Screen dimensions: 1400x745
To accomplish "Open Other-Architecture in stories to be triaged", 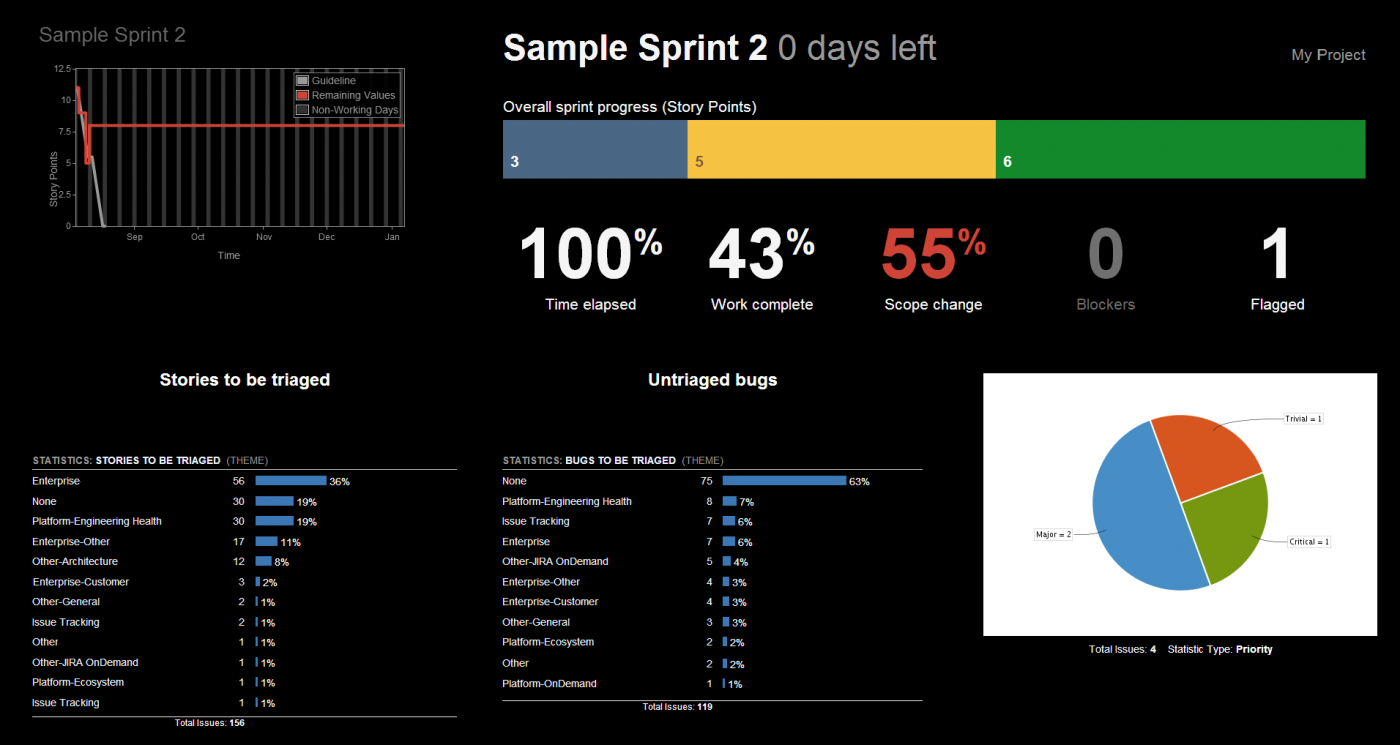I will 75,562.
